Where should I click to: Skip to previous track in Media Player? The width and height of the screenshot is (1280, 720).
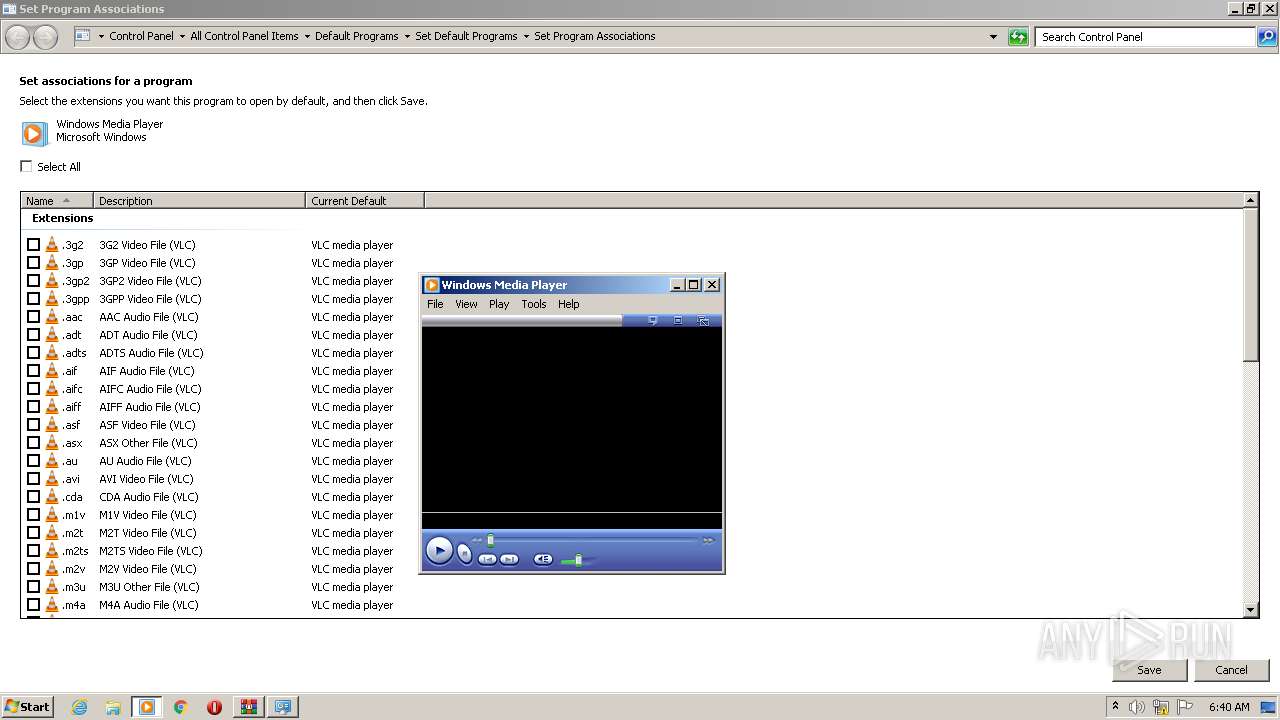[x=487, y=559]
